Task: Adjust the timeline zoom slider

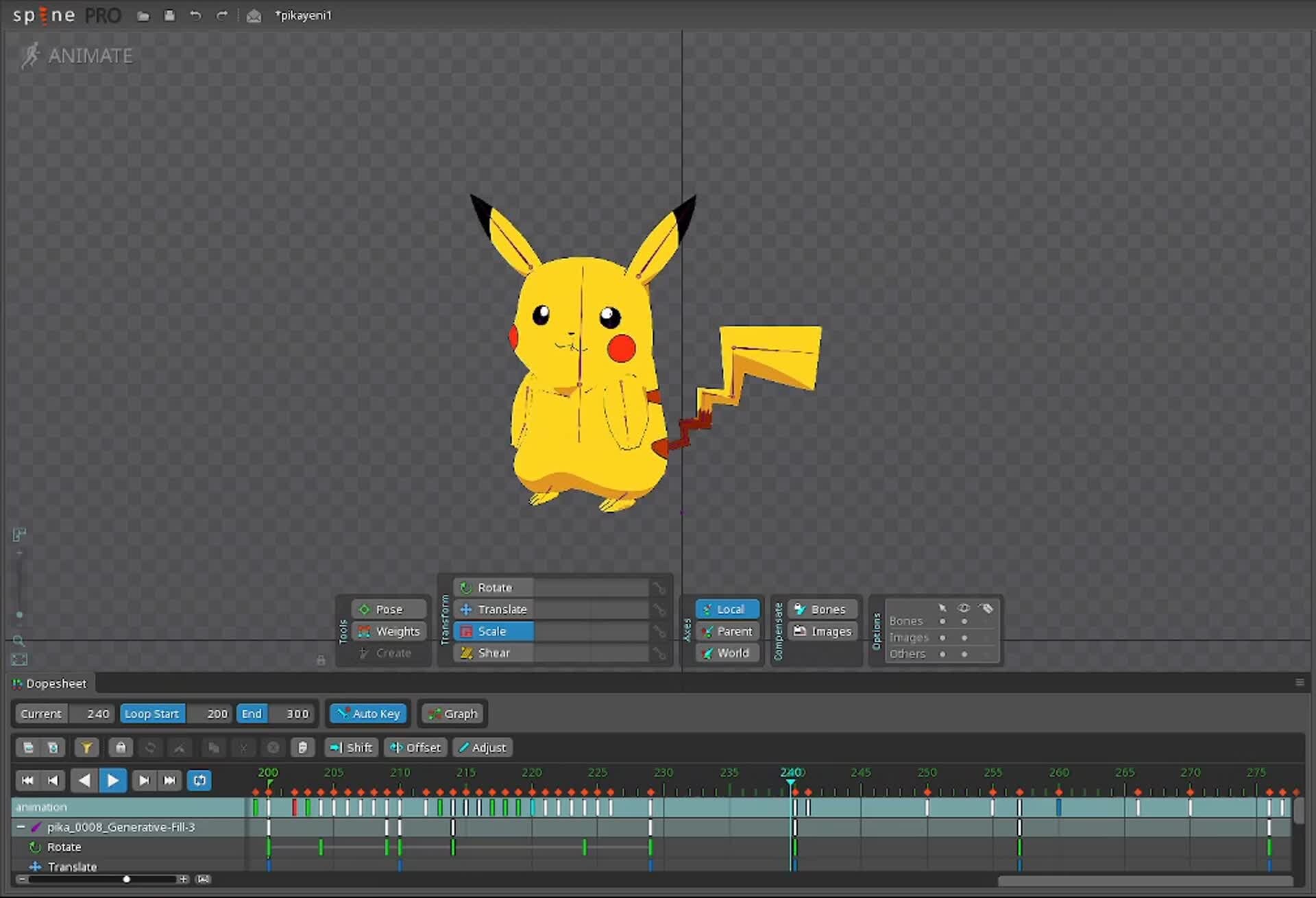Action: pyautogui.click(x=127, y=878)
